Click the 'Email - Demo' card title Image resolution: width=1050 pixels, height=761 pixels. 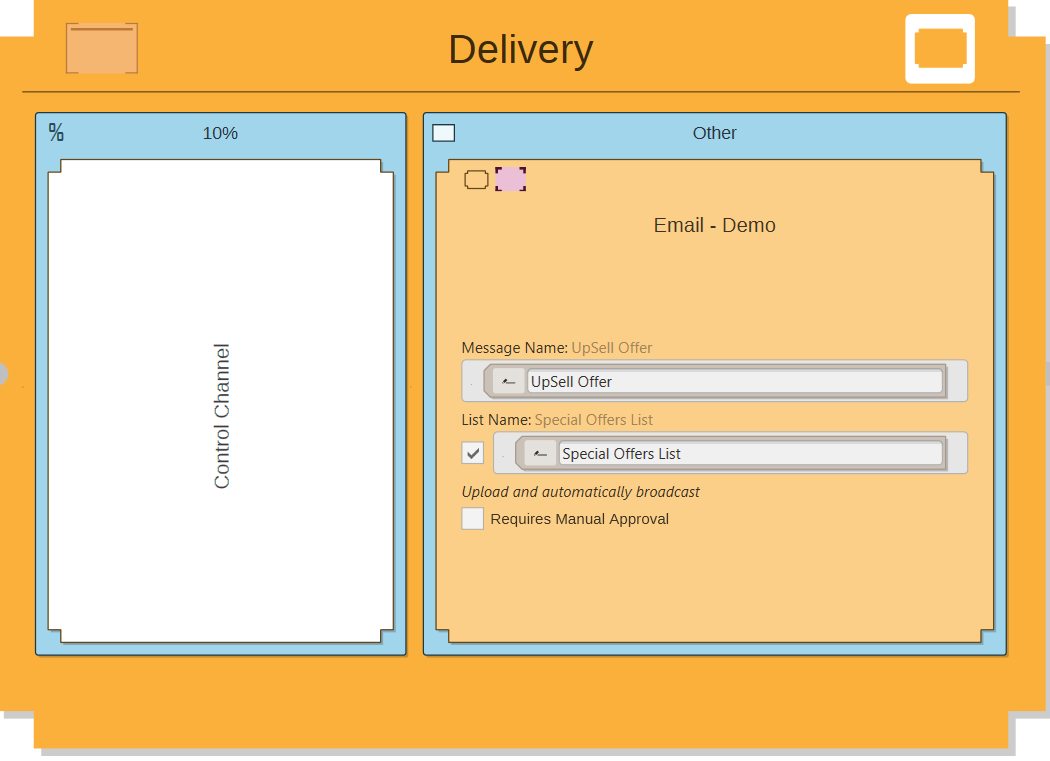[x=715, y=225]
